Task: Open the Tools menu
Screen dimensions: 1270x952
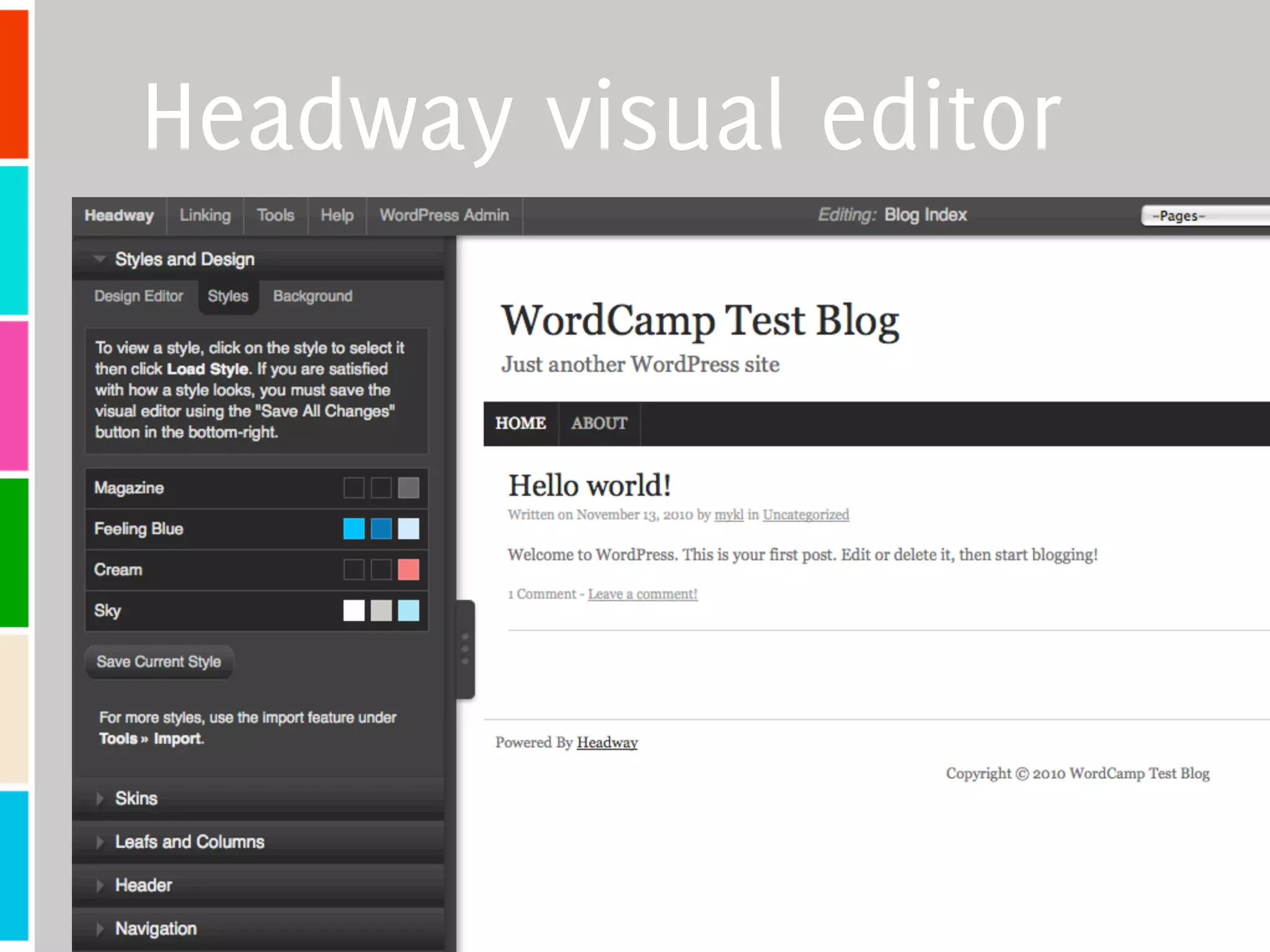Action: click(x=275, y=216)
